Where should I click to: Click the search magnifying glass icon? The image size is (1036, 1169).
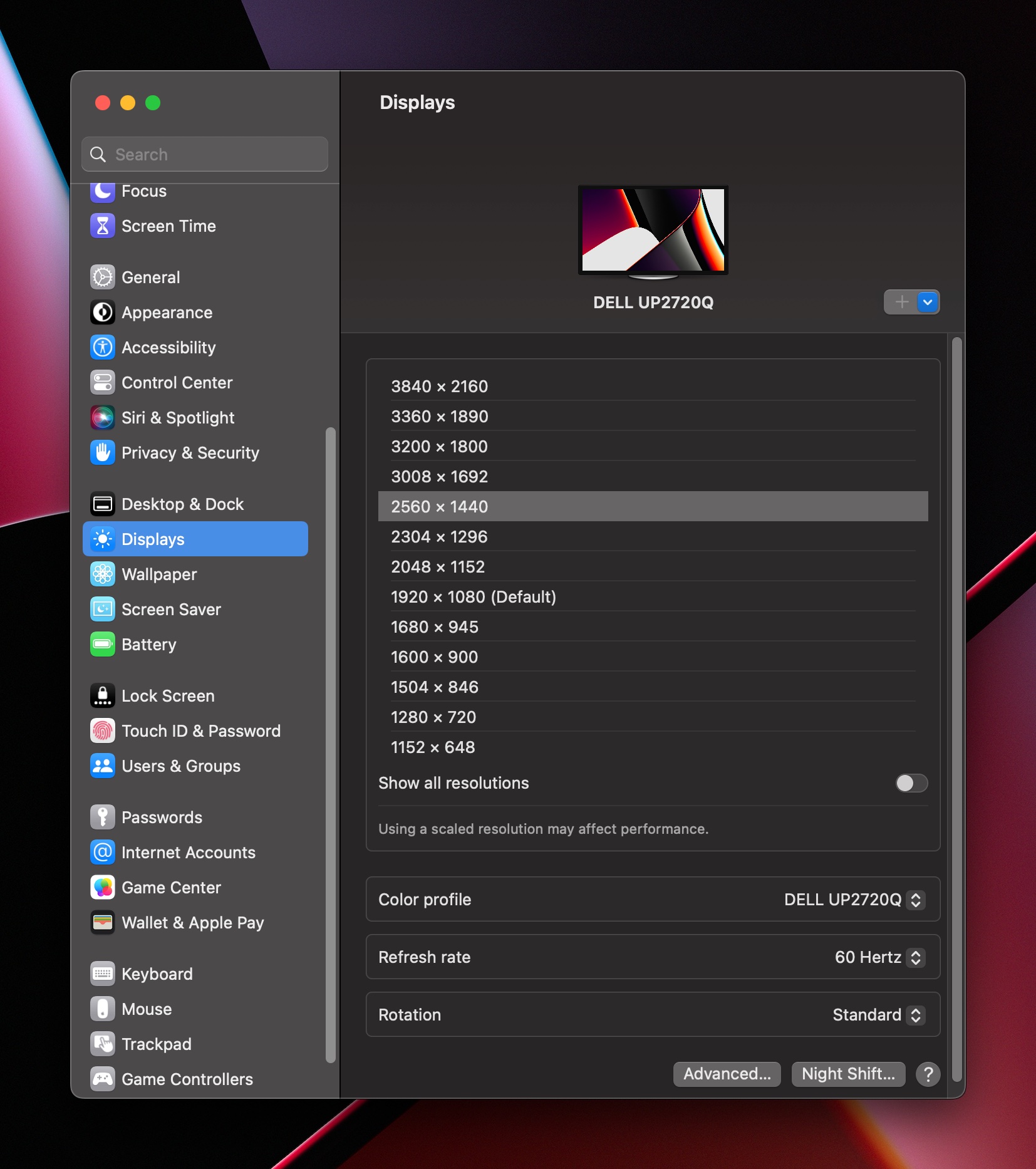(x=98, y=154)
